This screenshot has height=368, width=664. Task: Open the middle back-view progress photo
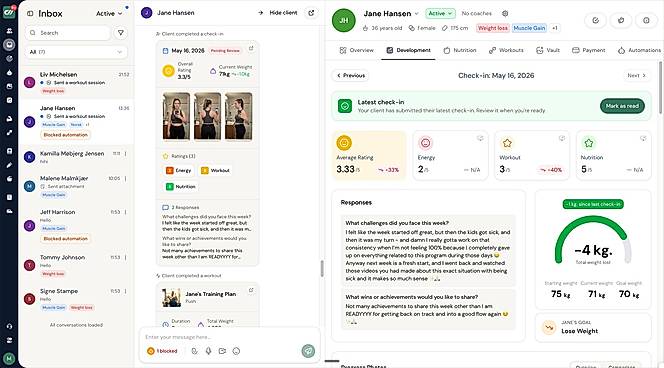click(x=208, y=116)
